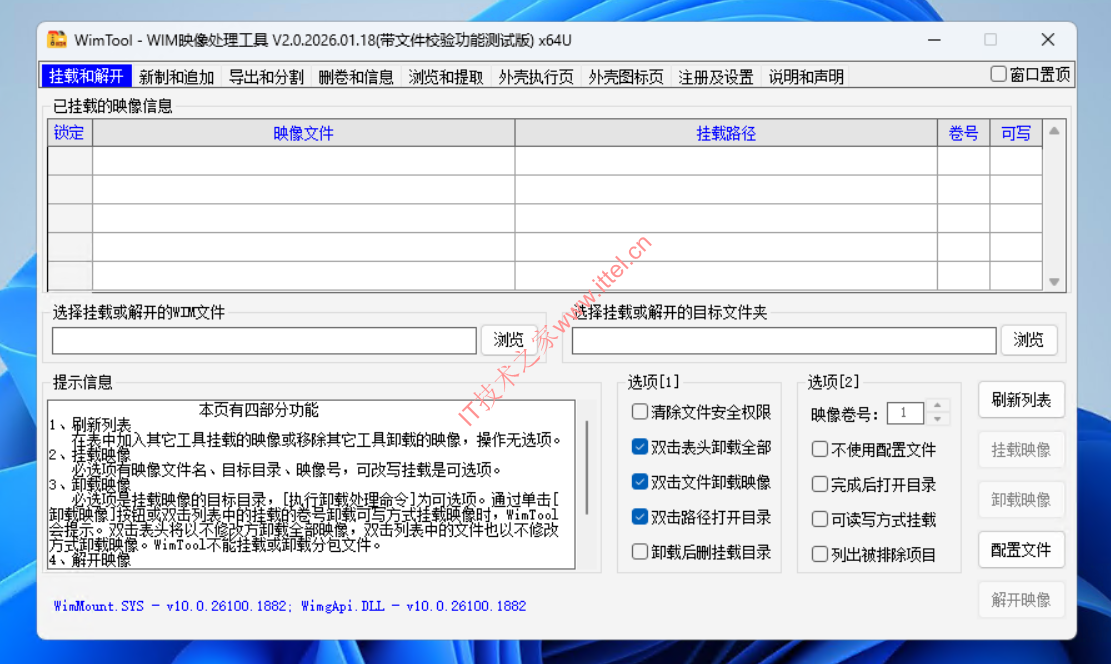This screenshot has height=664, width=1111.
Task: Check the 清除文件安全权限 option
Action: (640, 412)
